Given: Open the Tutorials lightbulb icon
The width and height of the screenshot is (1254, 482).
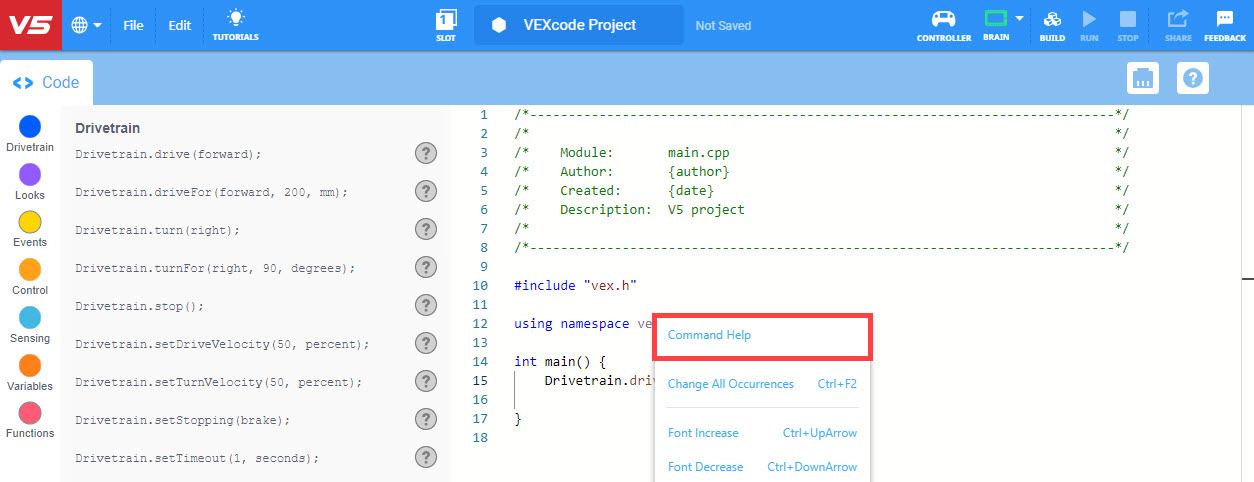Looking at the screenshot, I should point(235,19).
